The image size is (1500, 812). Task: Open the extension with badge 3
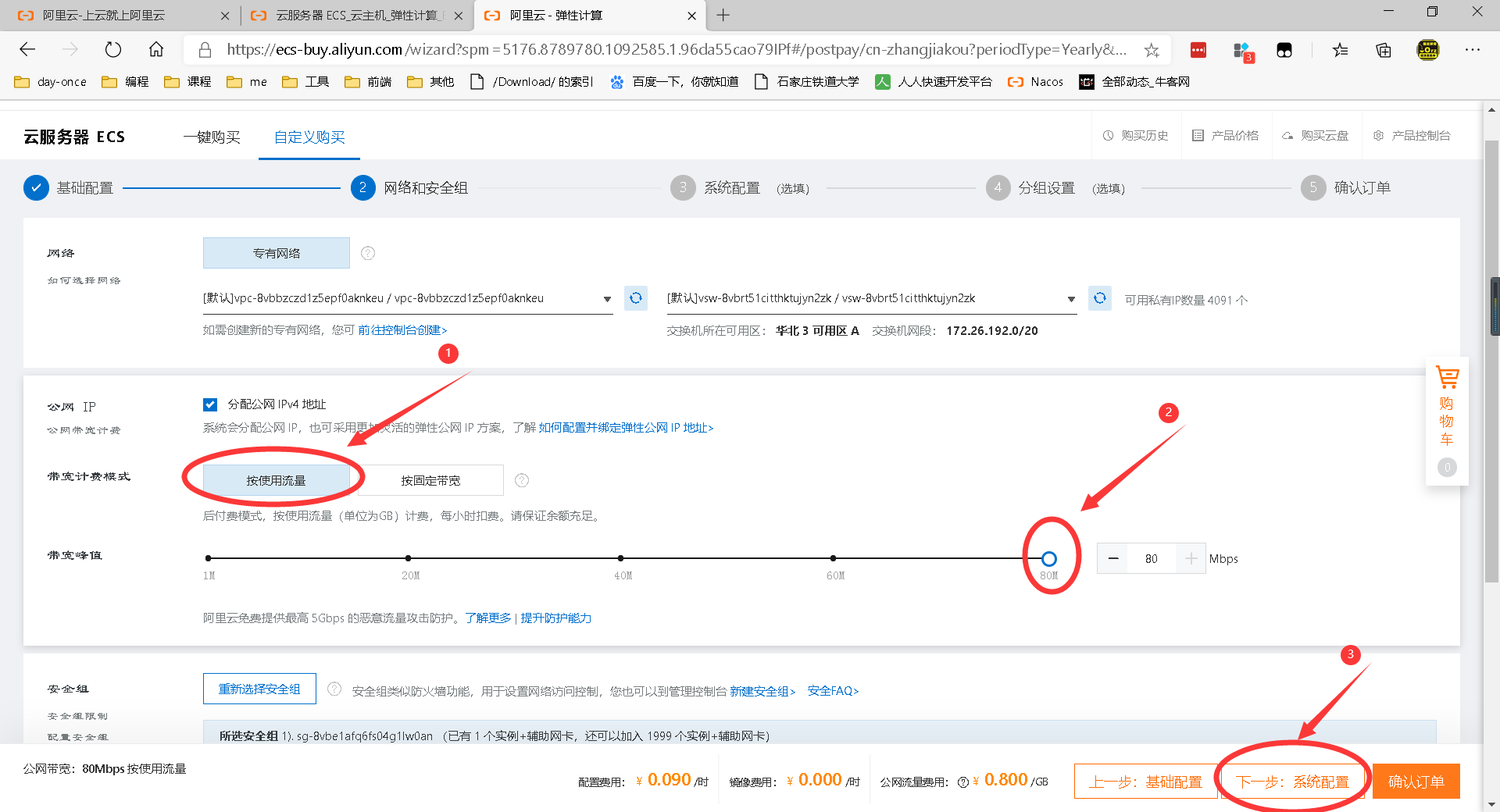1242,52
